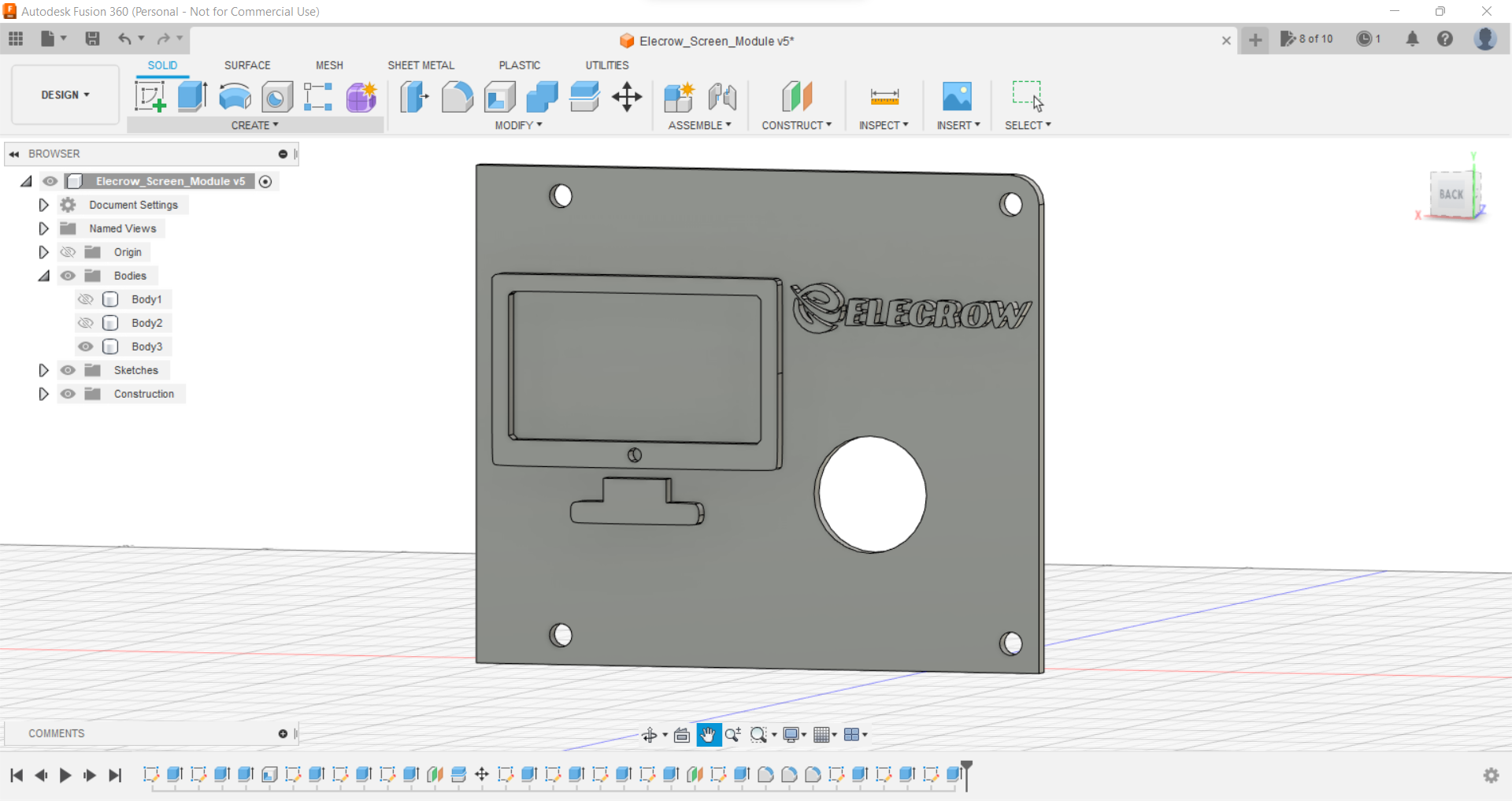
Task: Select the New Component tool
Action: click(679, 97)
